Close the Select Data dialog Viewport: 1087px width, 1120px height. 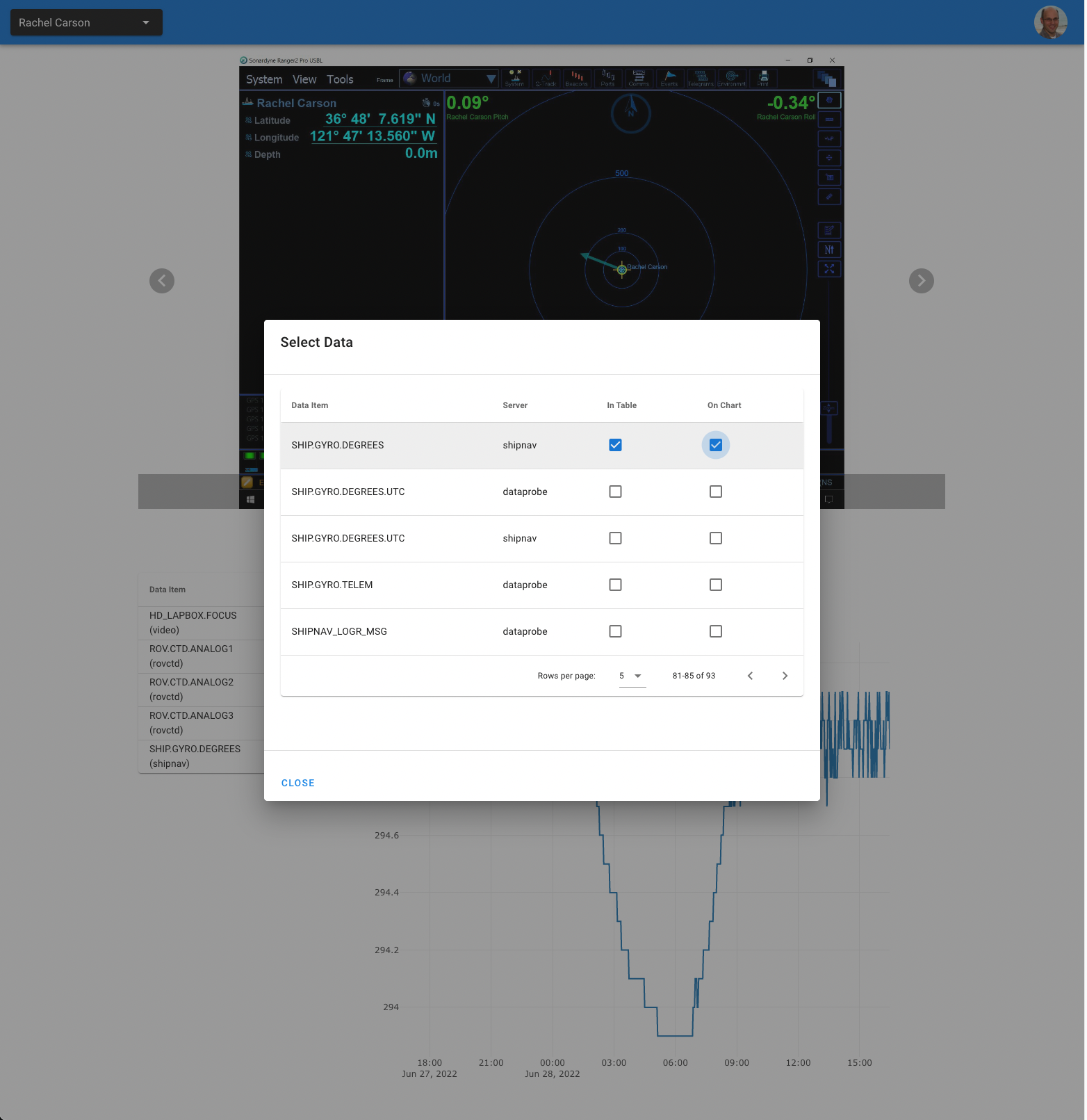[298, 783]
